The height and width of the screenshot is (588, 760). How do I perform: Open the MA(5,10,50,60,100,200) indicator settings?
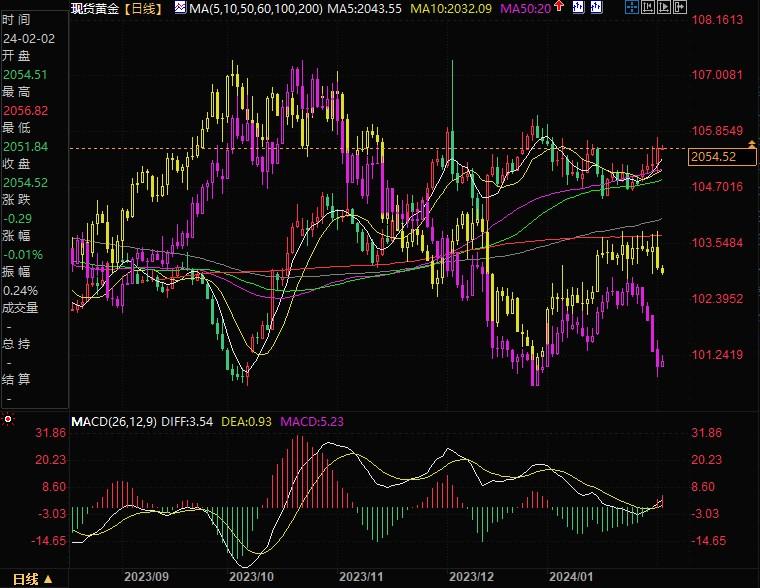[255, 8]
